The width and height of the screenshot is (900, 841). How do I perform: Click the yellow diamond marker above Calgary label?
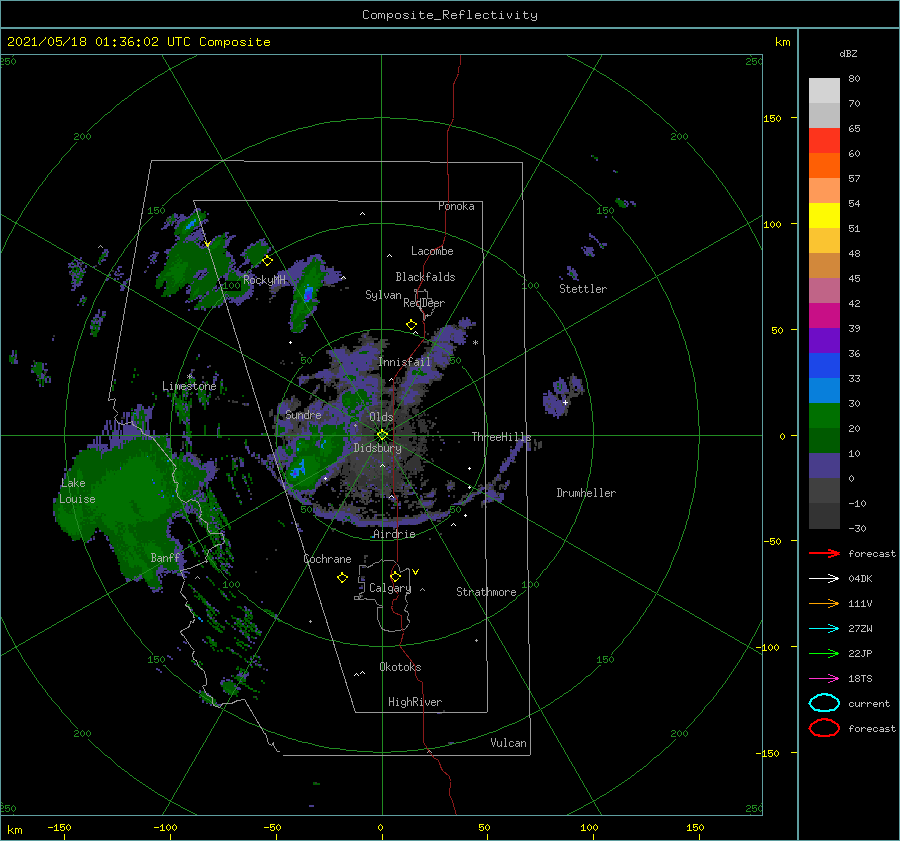point(395,576)
